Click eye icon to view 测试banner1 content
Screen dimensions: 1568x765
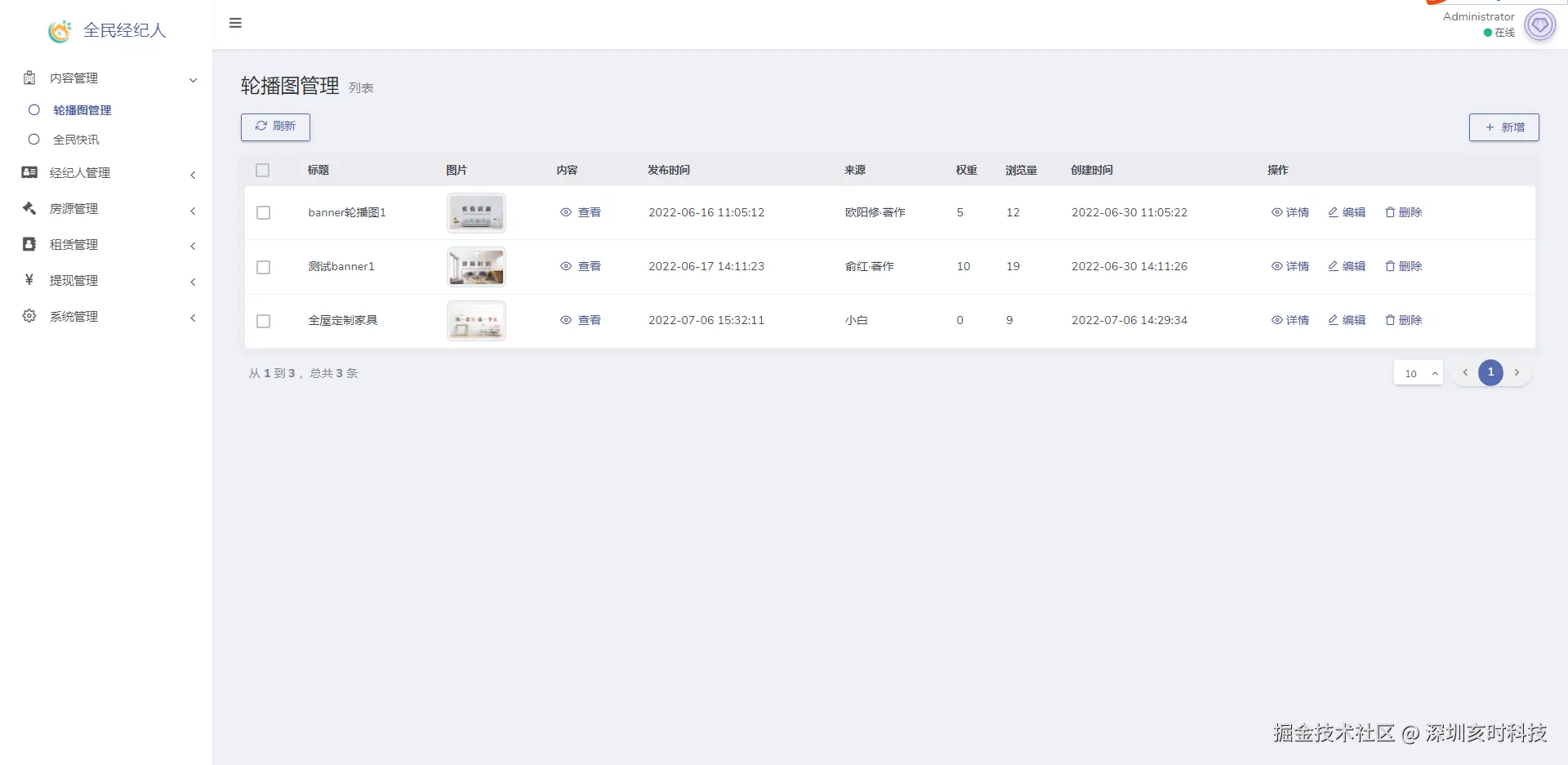[x=566, y=266]
